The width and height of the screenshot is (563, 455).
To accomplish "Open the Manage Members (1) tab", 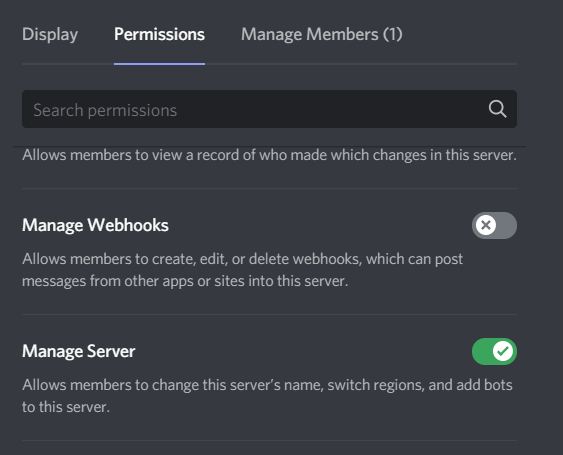I will [322, 34].
